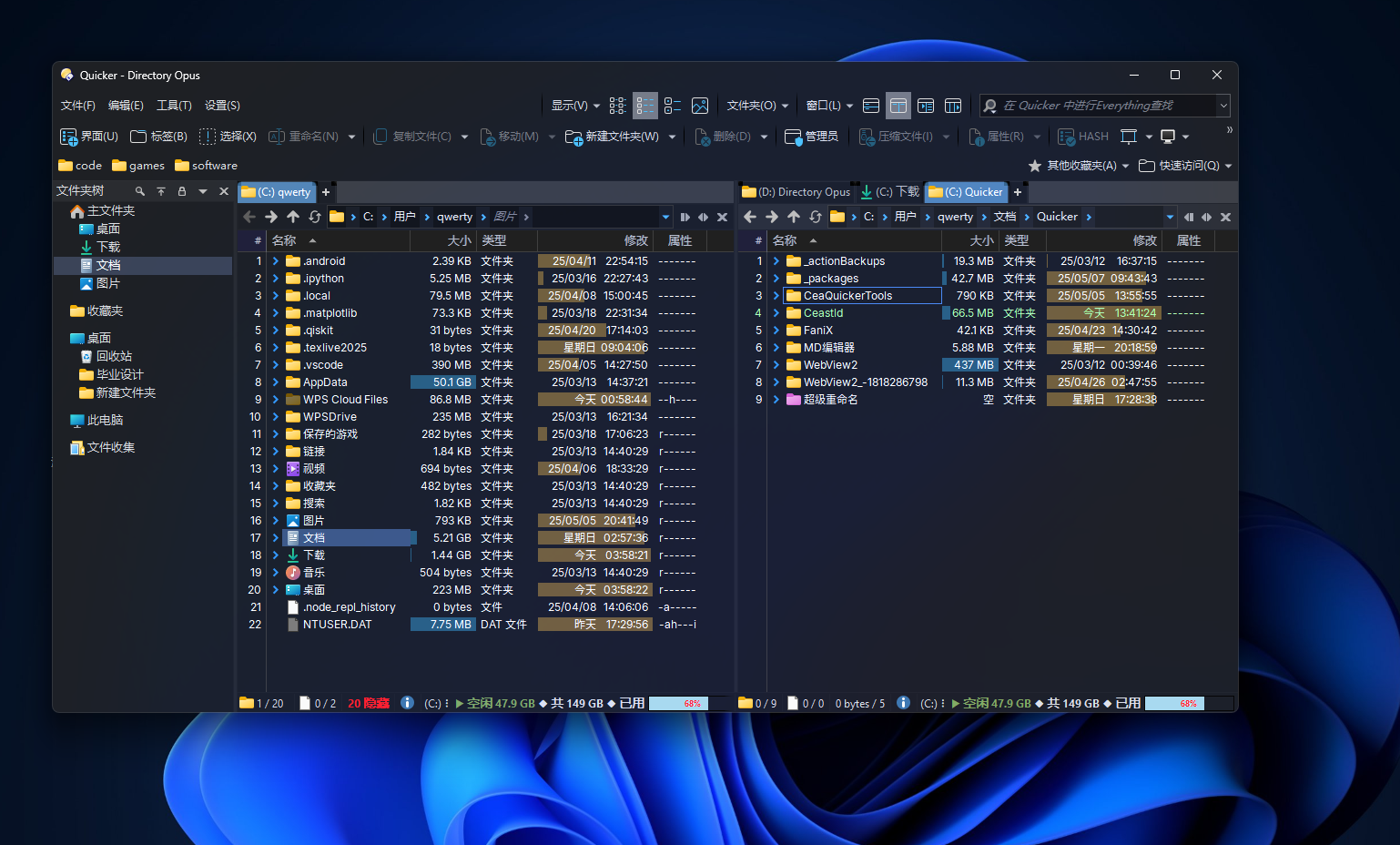The height and width of the screenshot is (845, 1400).
Task: Go up one folder in right pane
Action: pyautogui.click(x=794, y=217)
